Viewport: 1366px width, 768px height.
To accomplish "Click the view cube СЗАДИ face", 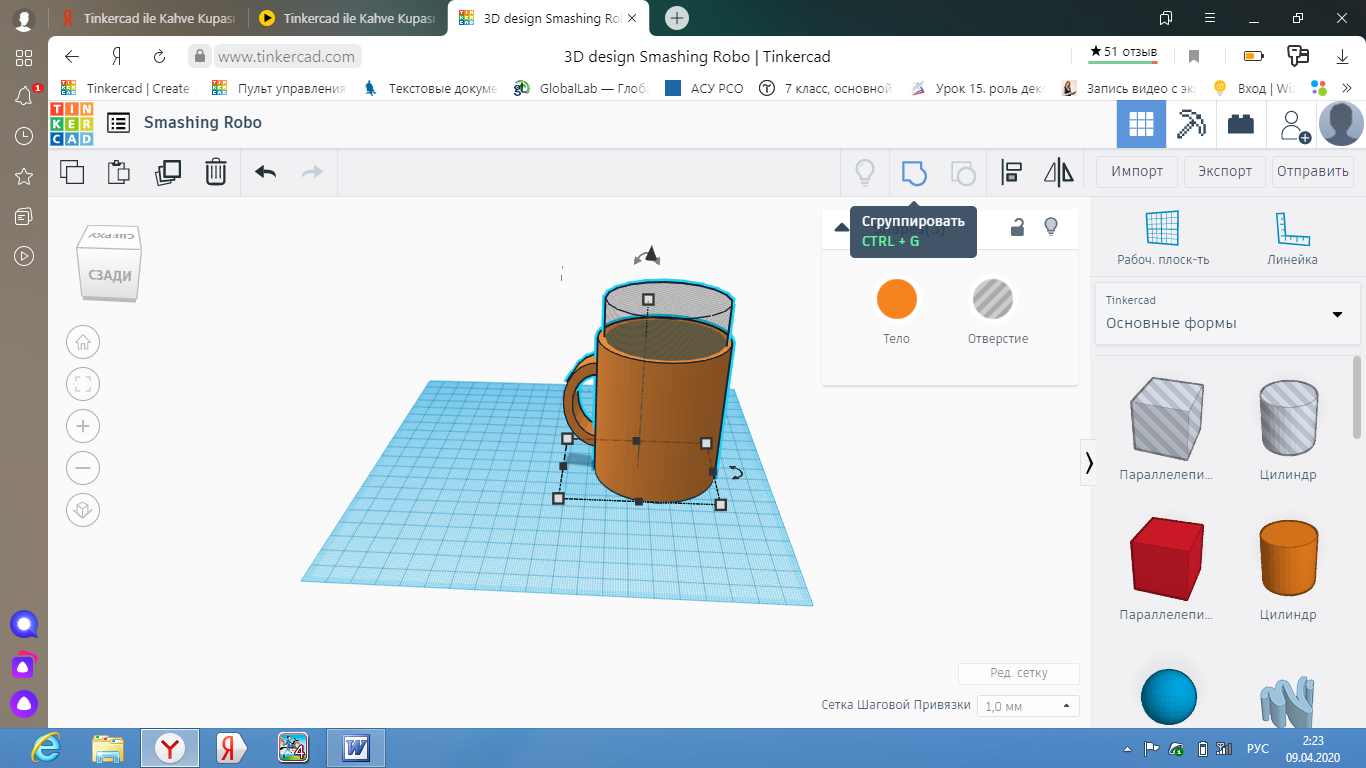I will click(110, 276).
